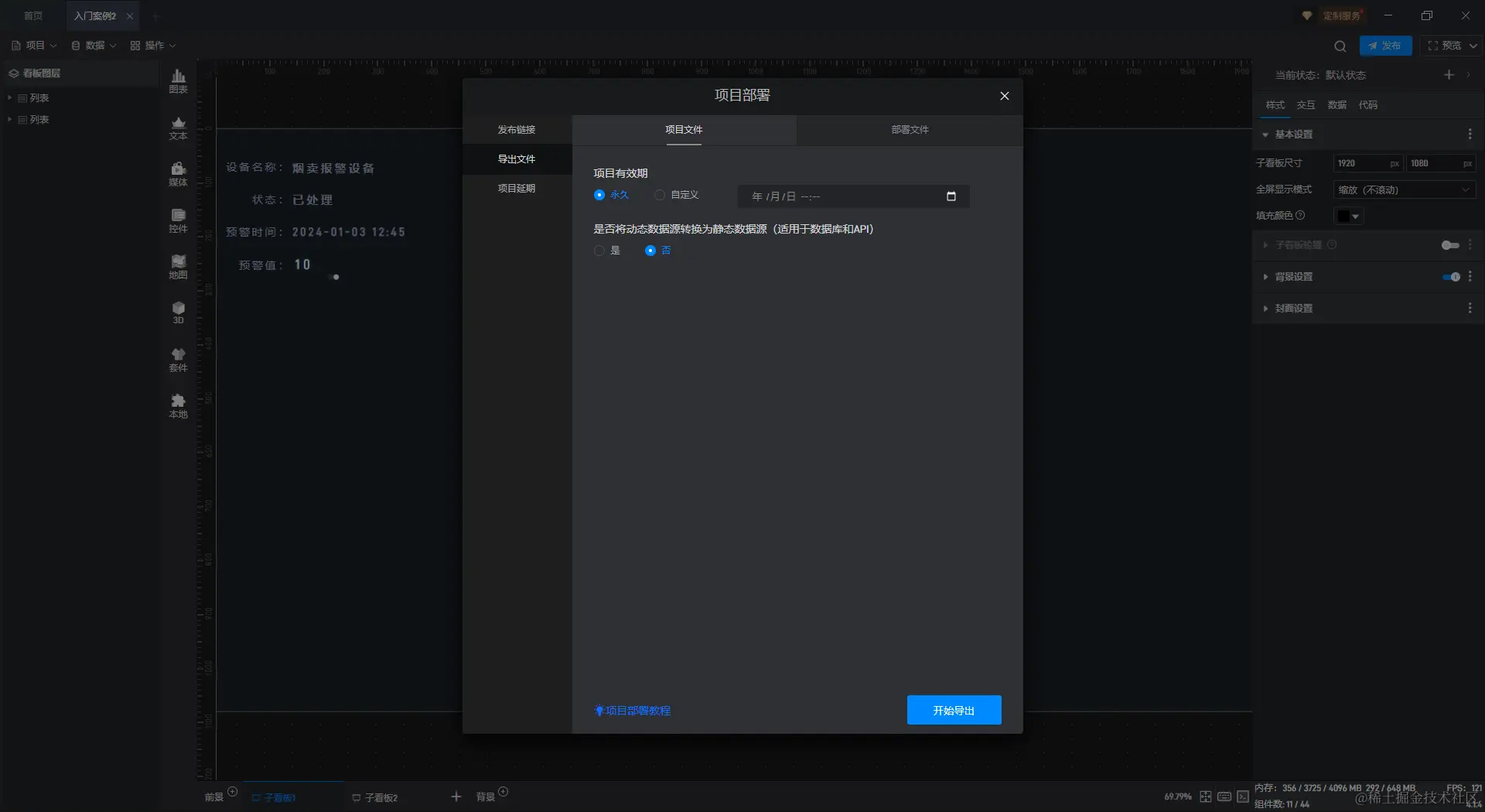Toggle the 子看板轮播 switch
Image resolution: width=1485 pixels, height=812 pixels.
pyautogui.click(x=1451, y=245)
